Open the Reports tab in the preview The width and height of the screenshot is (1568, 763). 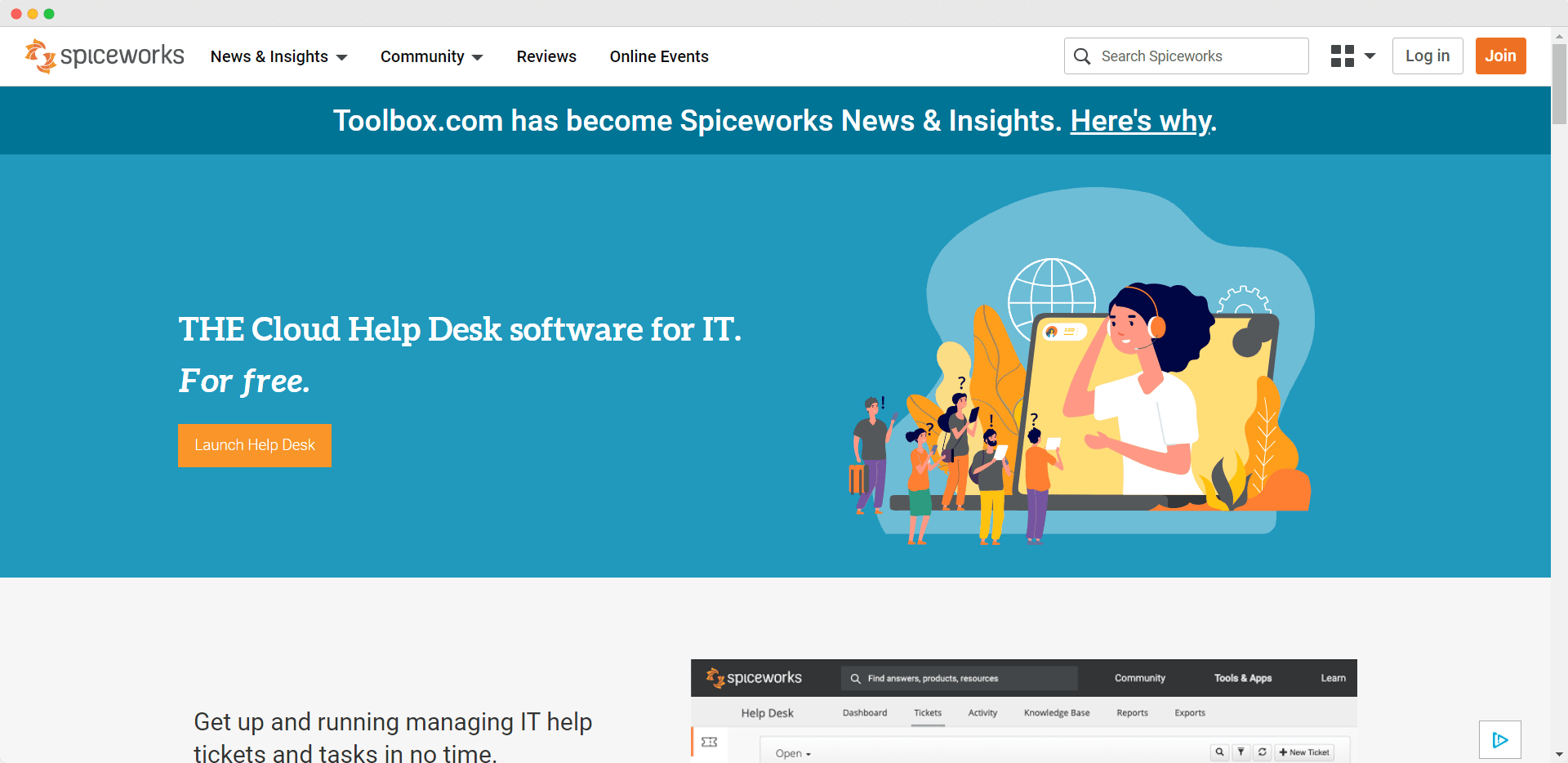pos(1132,713)
